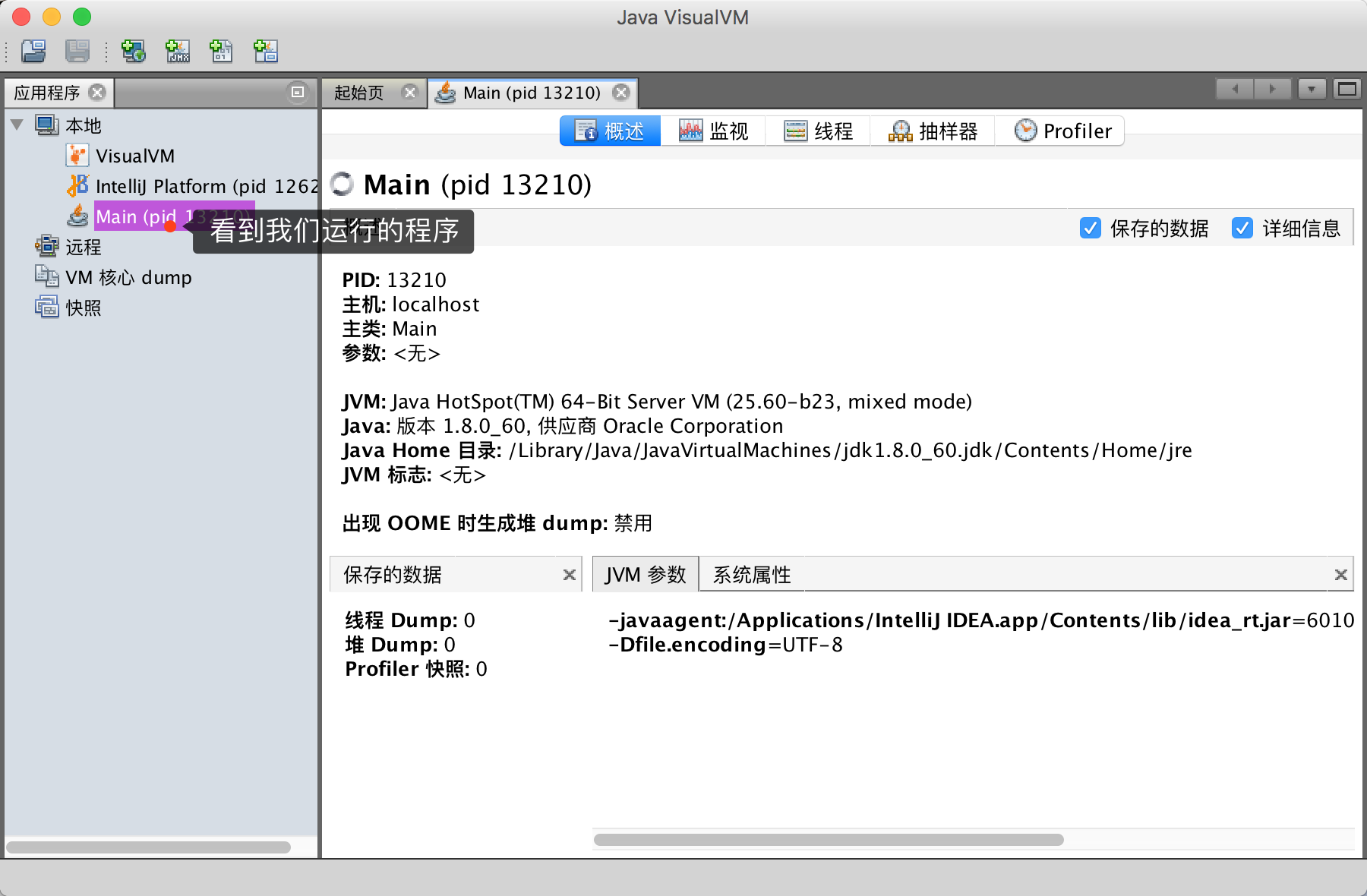Disable the 详细信息 checkbox
This screenshot has height=896, width=1367.
1242,228
